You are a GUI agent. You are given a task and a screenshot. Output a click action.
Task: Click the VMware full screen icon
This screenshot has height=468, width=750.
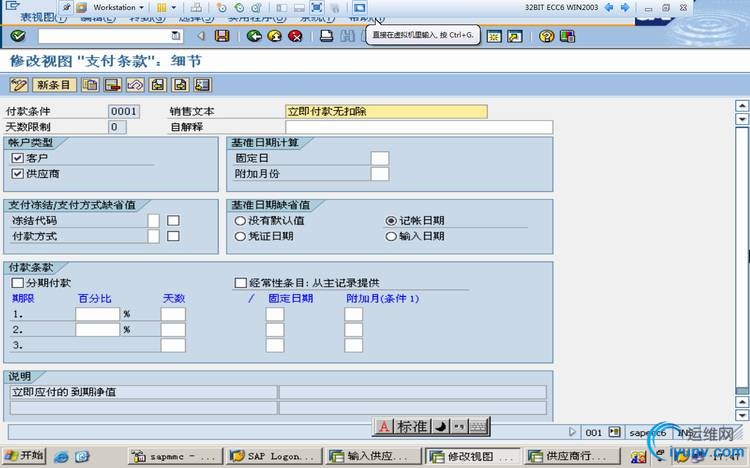click(316, 7)
